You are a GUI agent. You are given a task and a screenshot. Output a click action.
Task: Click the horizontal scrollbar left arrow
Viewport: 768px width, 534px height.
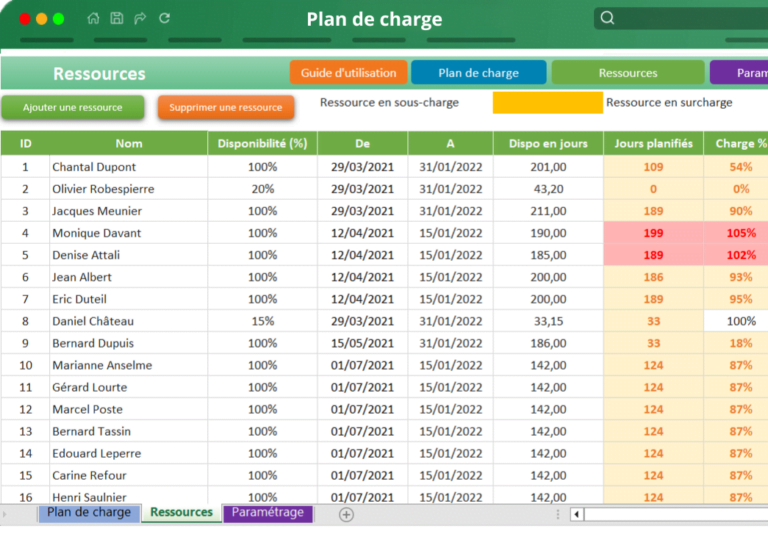(577, 514)
